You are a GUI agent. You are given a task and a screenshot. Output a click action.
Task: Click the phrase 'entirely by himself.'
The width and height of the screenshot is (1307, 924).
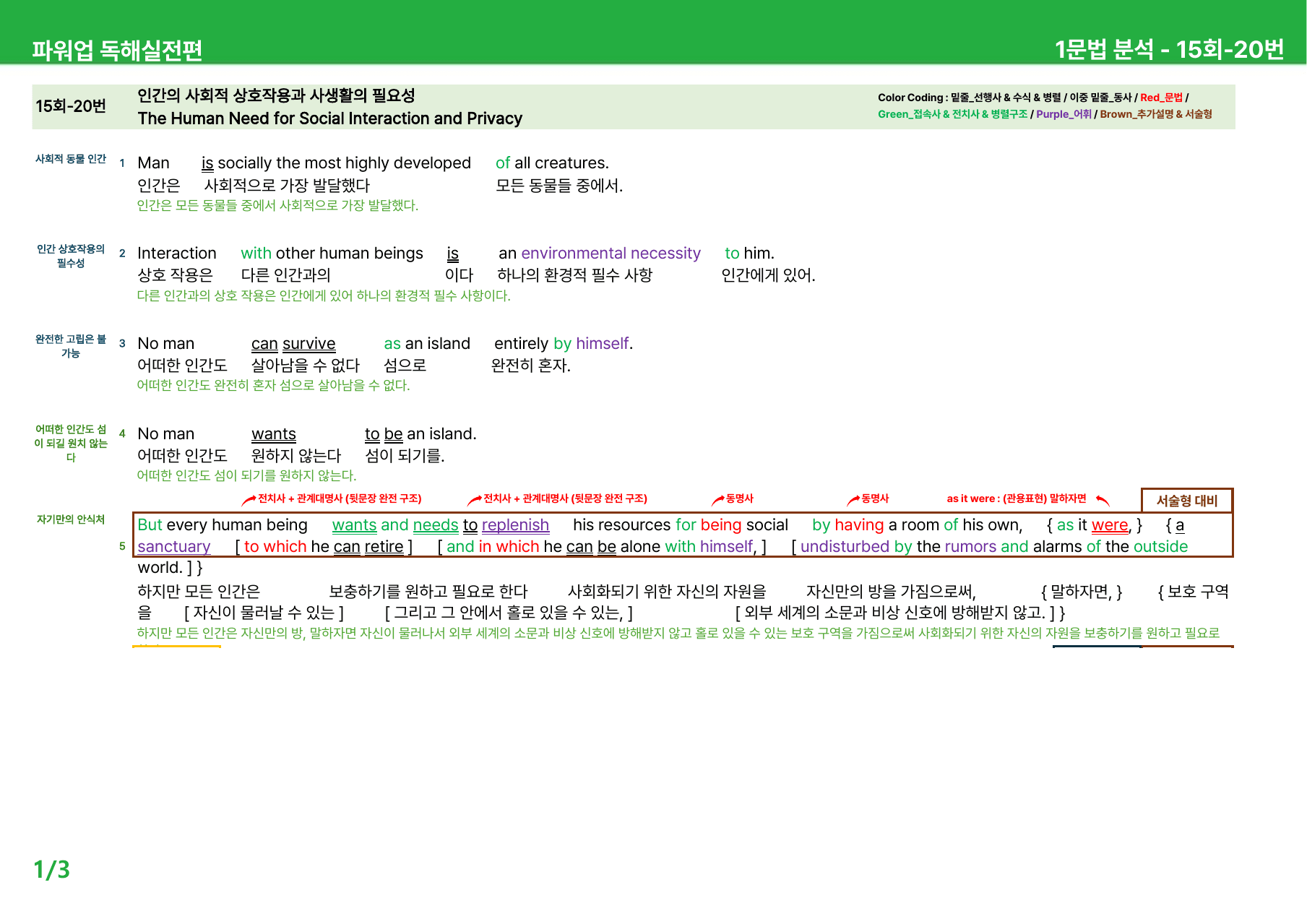(564, 344)
